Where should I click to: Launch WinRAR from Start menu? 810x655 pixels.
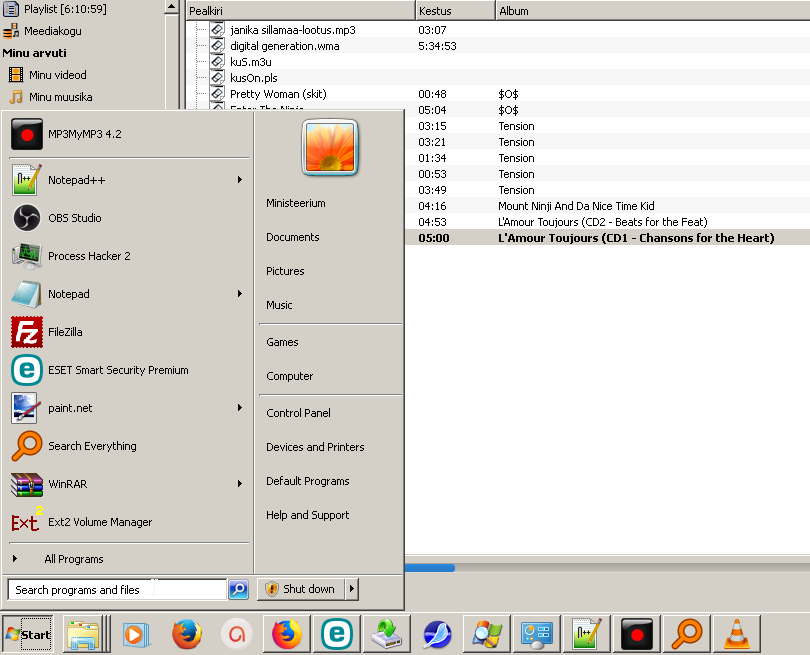[x=129, y=484]
